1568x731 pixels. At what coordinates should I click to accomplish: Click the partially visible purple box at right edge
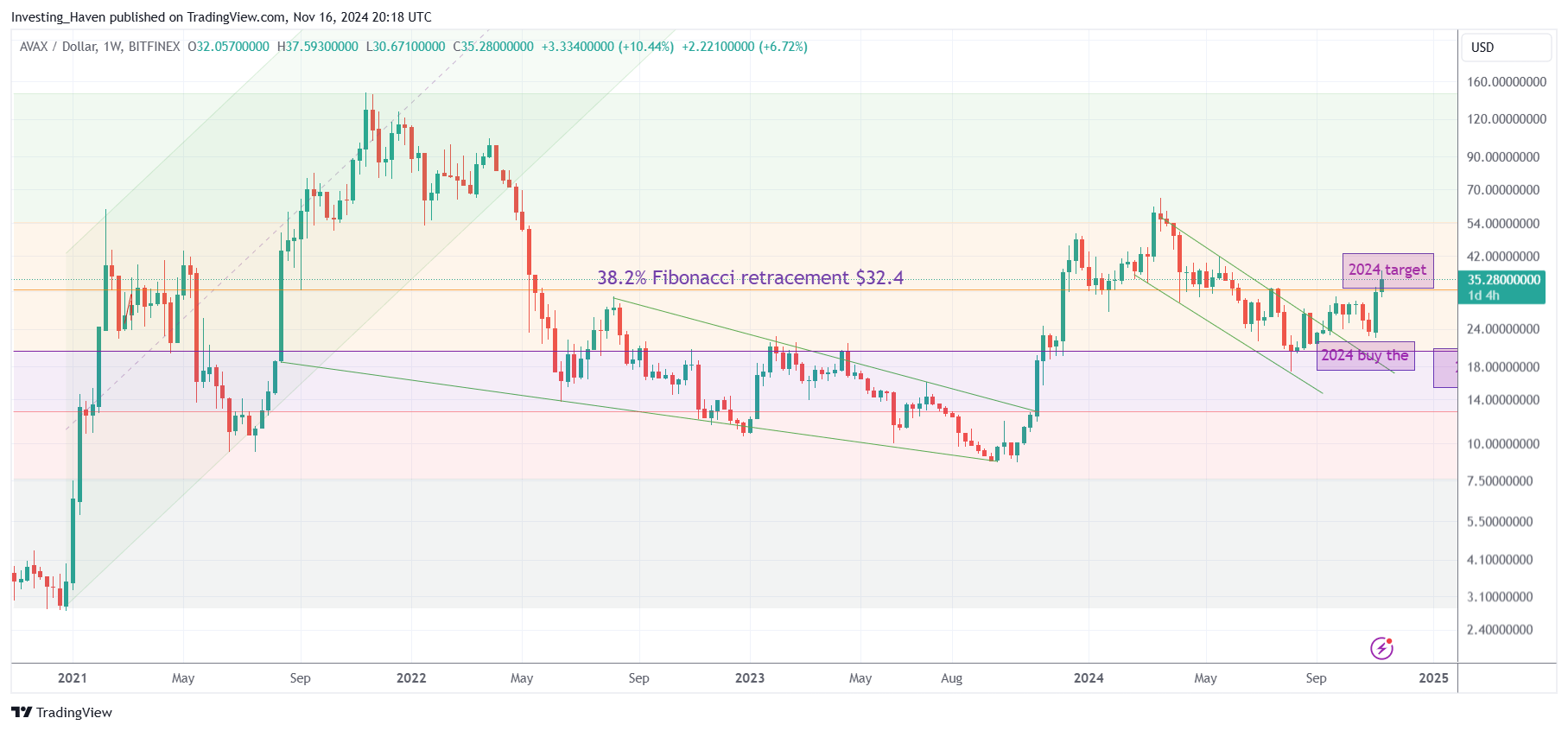click(x=1445, y=368)
